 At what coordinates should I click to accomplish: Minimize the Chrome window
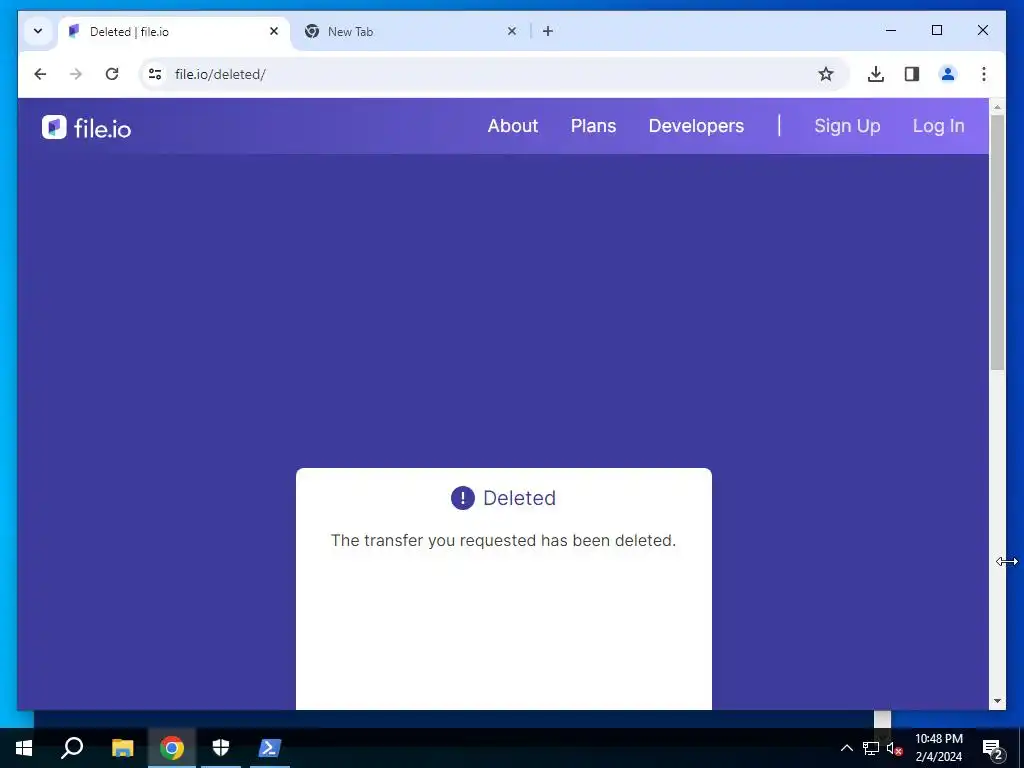click(x=891, y=30)
